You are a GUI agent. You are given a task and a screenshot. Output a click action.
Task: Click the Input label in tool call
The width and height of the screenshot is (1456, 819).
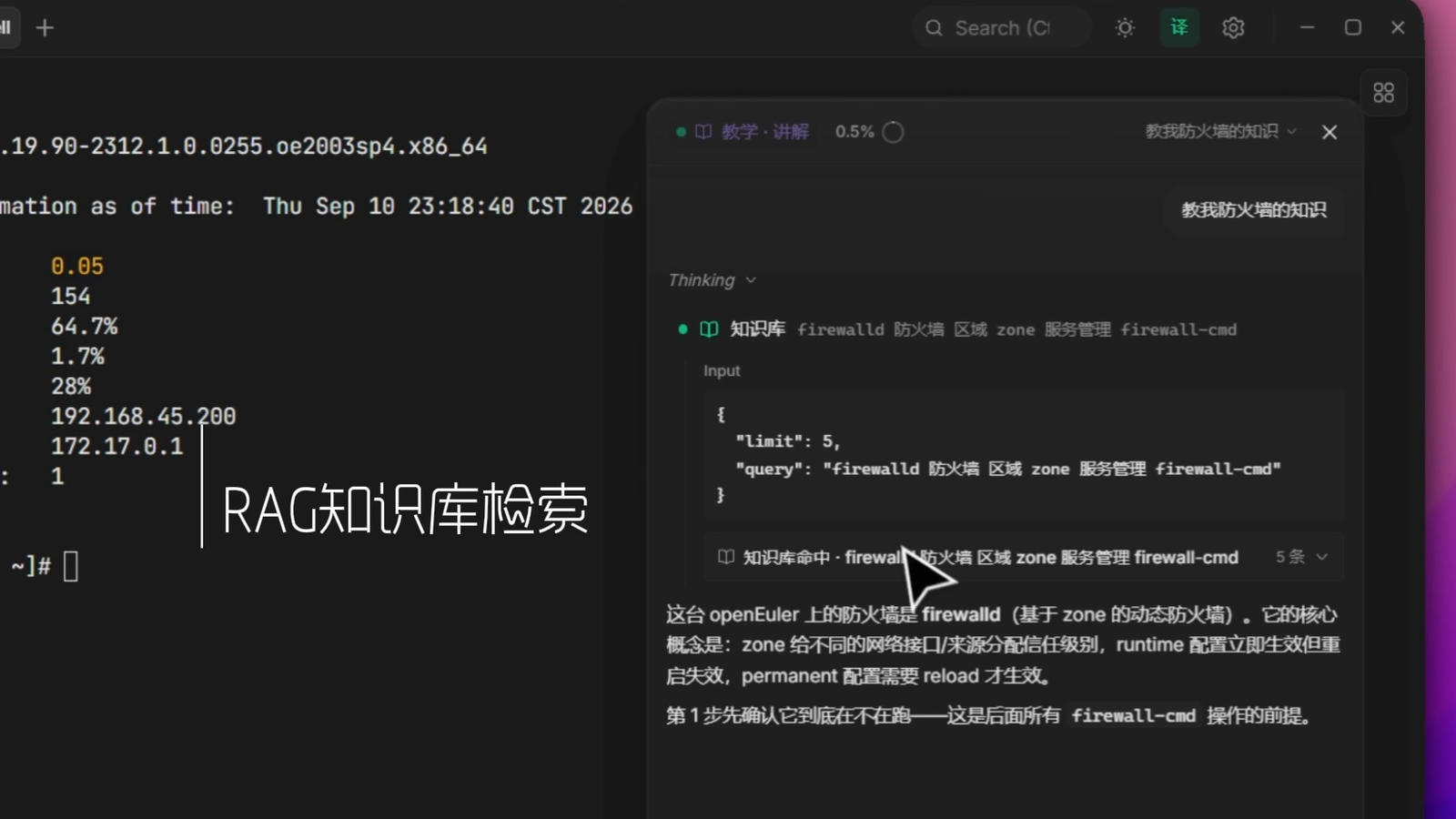(x=722, y=371)
